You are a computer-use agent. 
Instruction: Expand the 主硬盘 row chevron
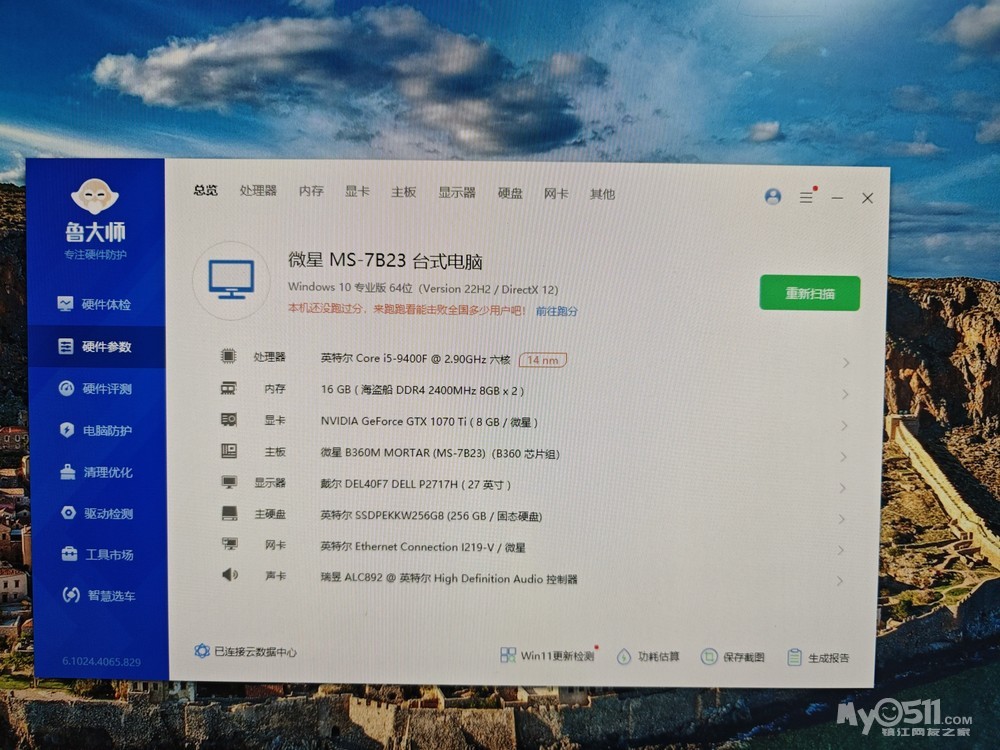843,519
